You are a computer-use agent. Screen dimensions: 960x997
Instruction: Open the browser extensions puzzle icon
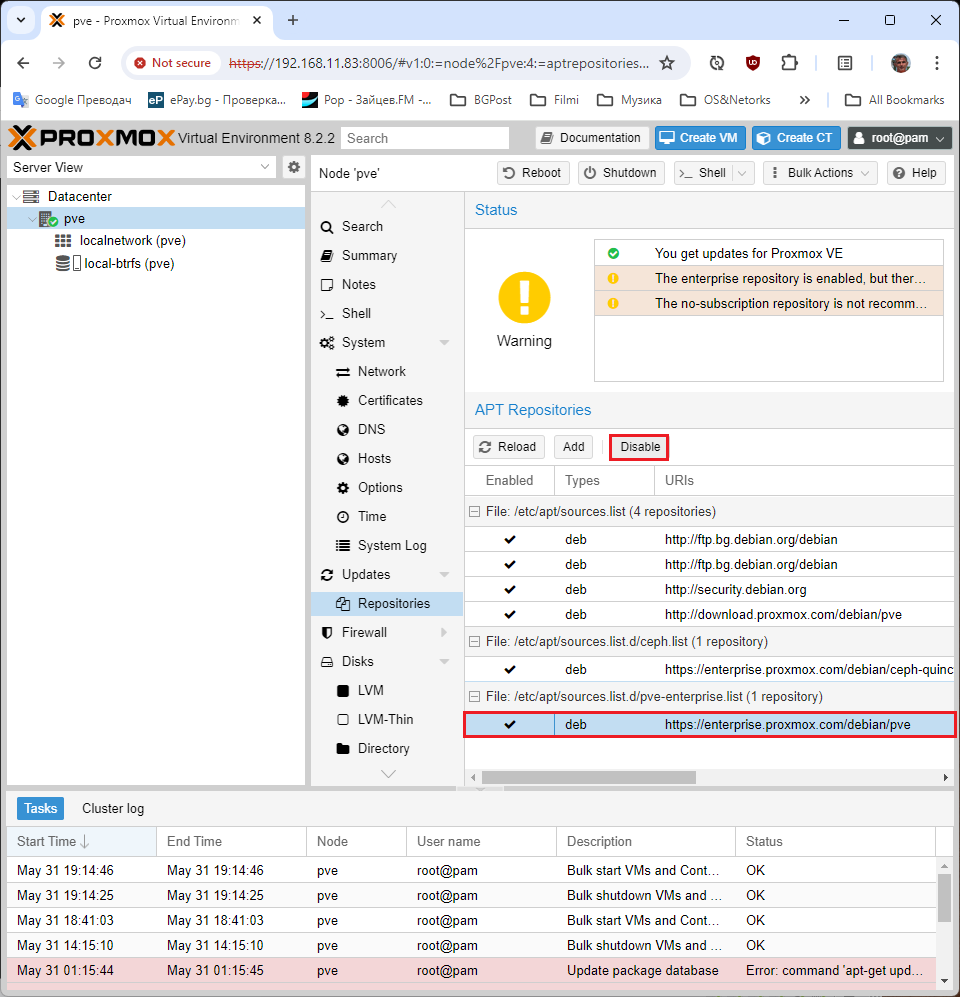(789, 63)
